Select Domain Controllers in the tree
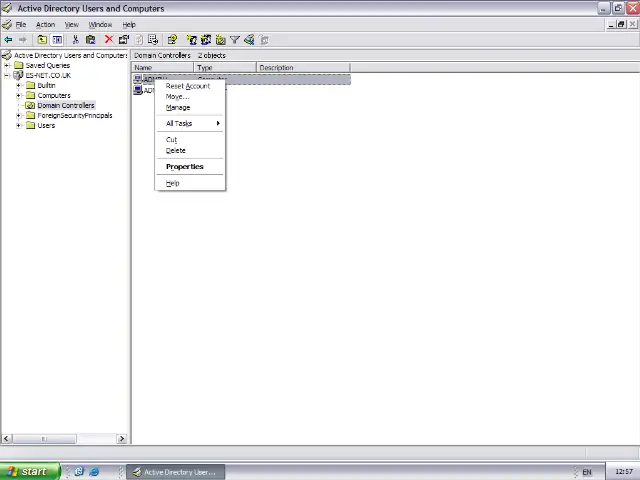This screenshot has width=640, height=480. pyautogui.click(x=66, y=105)
